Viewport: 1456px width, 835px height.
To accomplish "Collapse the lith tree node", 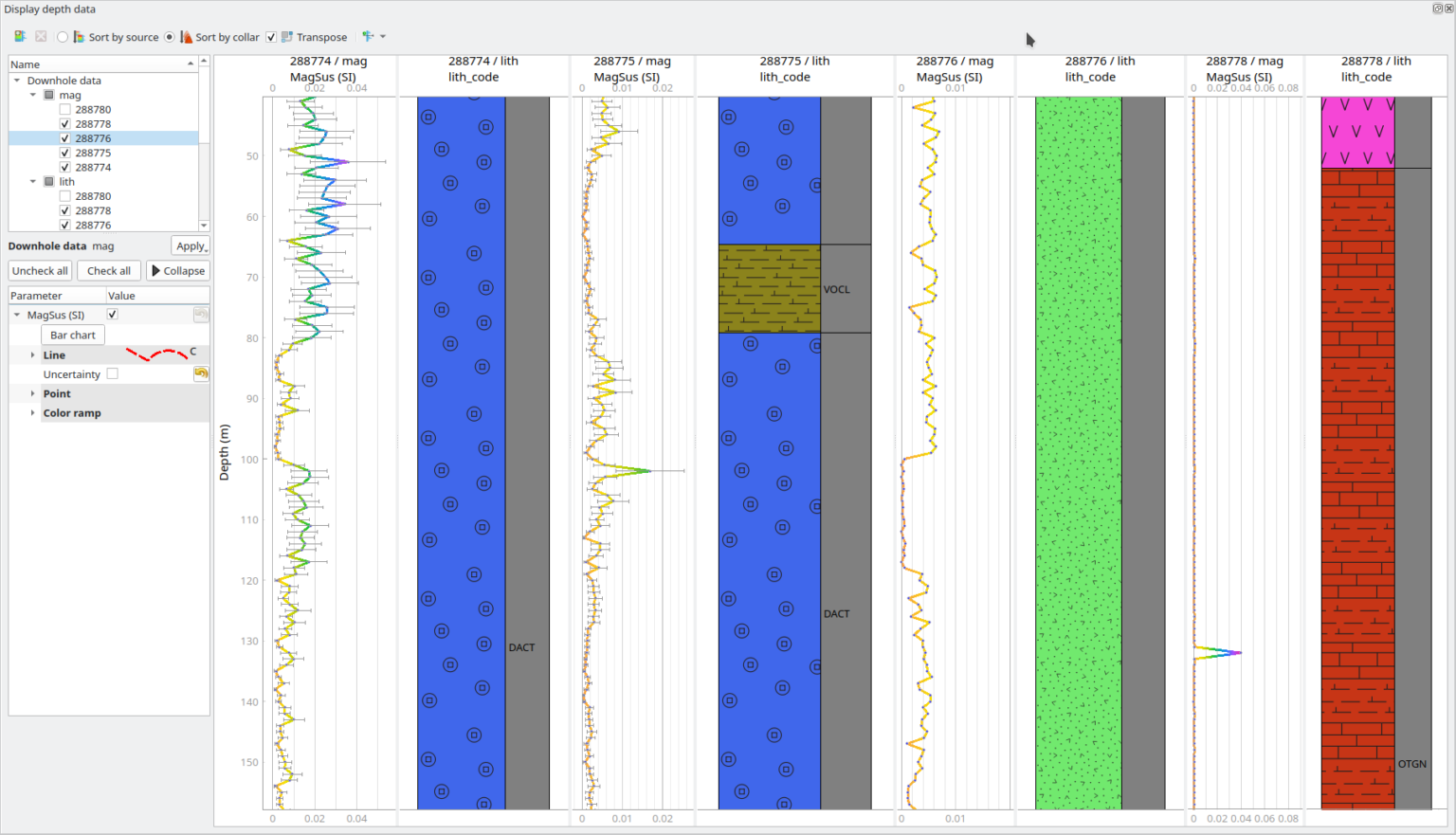I will (33, 182).
